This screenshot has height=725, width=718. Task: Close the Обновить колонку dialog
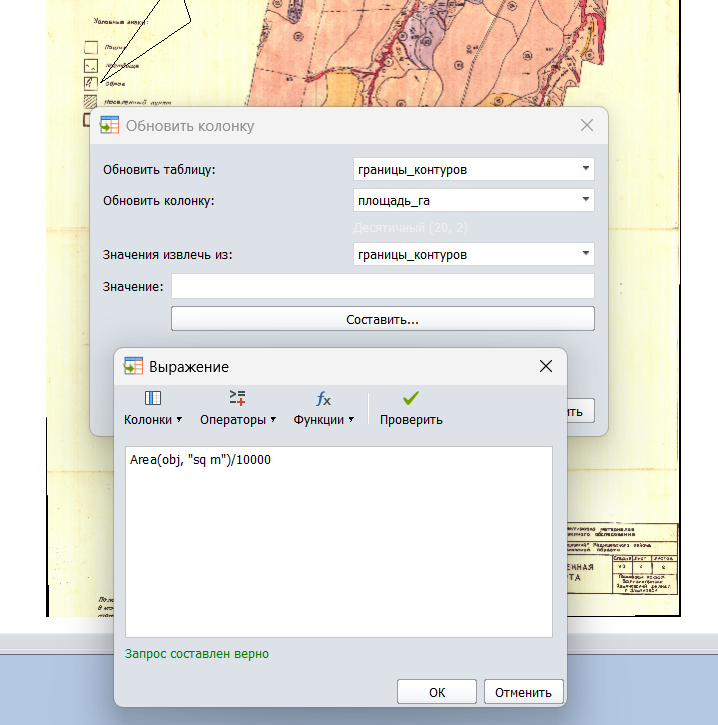pyautogui.click(x=587, y=126)
